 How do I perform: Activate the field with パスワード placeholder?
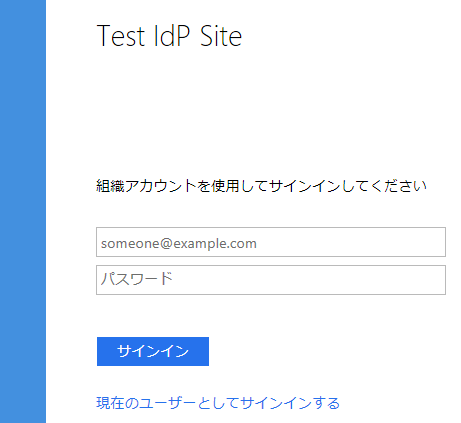271,280
